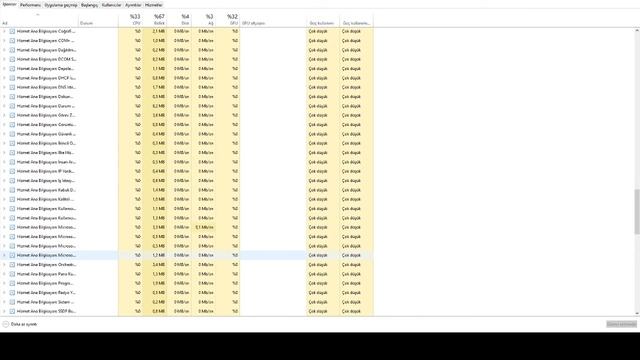
Task: Select the DHCP service host icon
Action: point(12,78)
